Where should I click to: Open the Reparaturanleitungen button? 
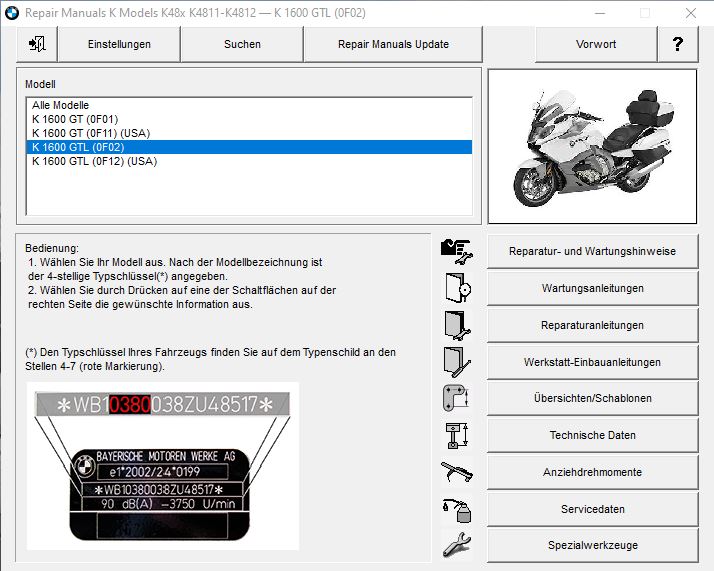click(x=592, y=325)
